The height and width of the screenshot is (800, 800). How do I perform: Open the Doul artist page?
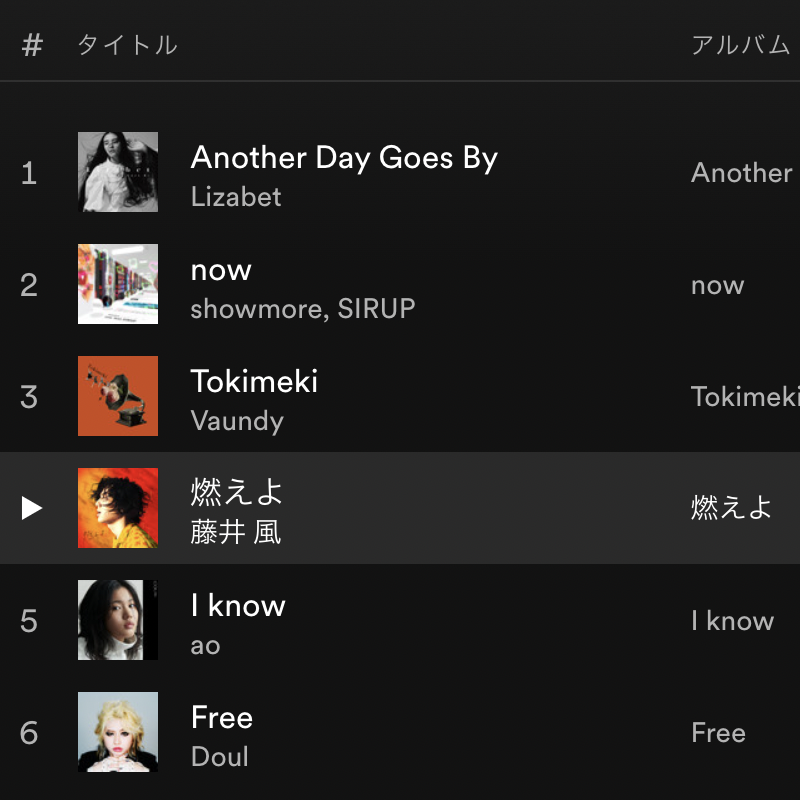coord(219,756)
